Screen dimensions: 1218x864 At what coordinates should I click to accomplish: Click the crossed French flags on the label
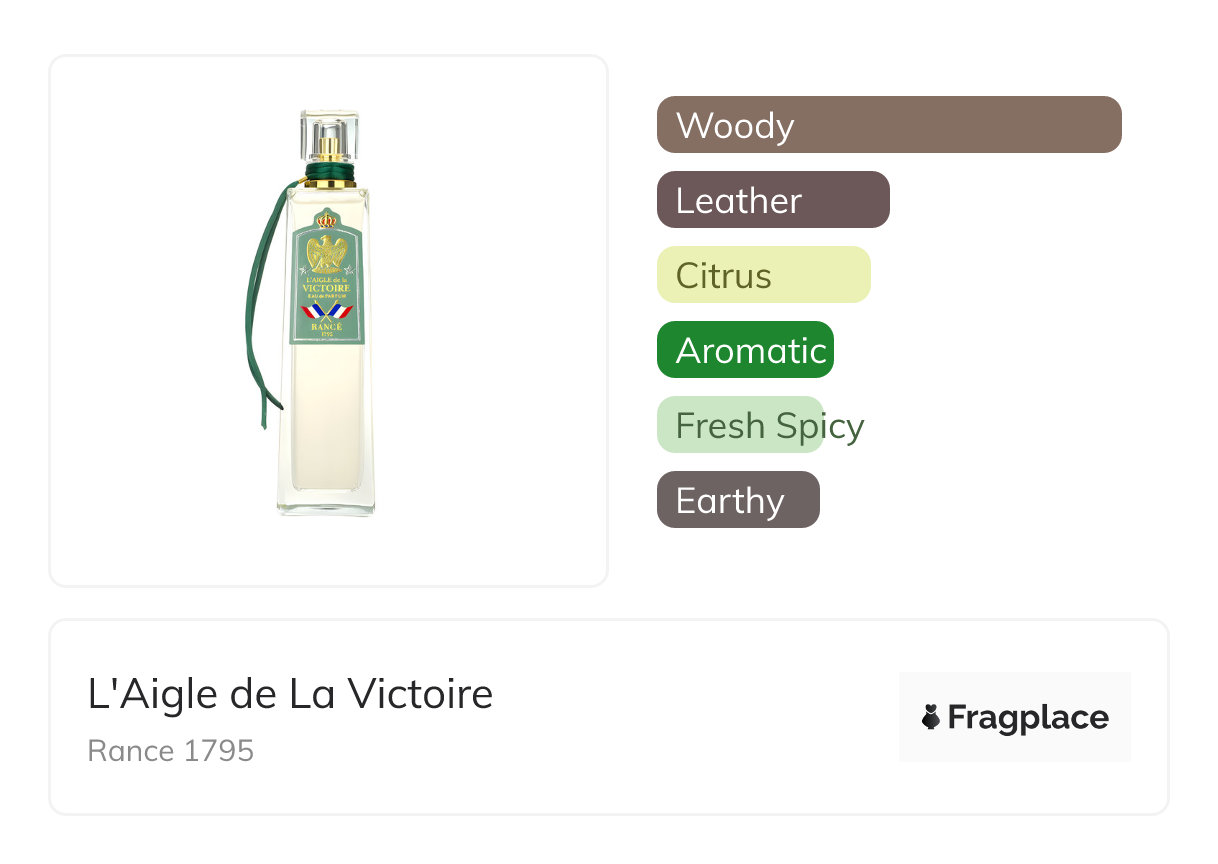click(327, 312)
